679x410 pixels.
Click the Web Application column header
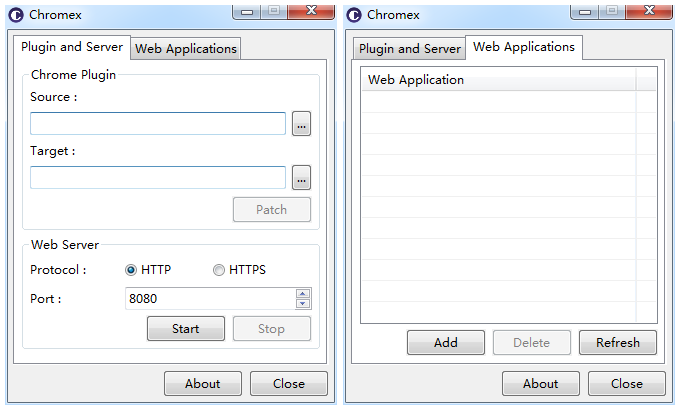pos(498,80)
